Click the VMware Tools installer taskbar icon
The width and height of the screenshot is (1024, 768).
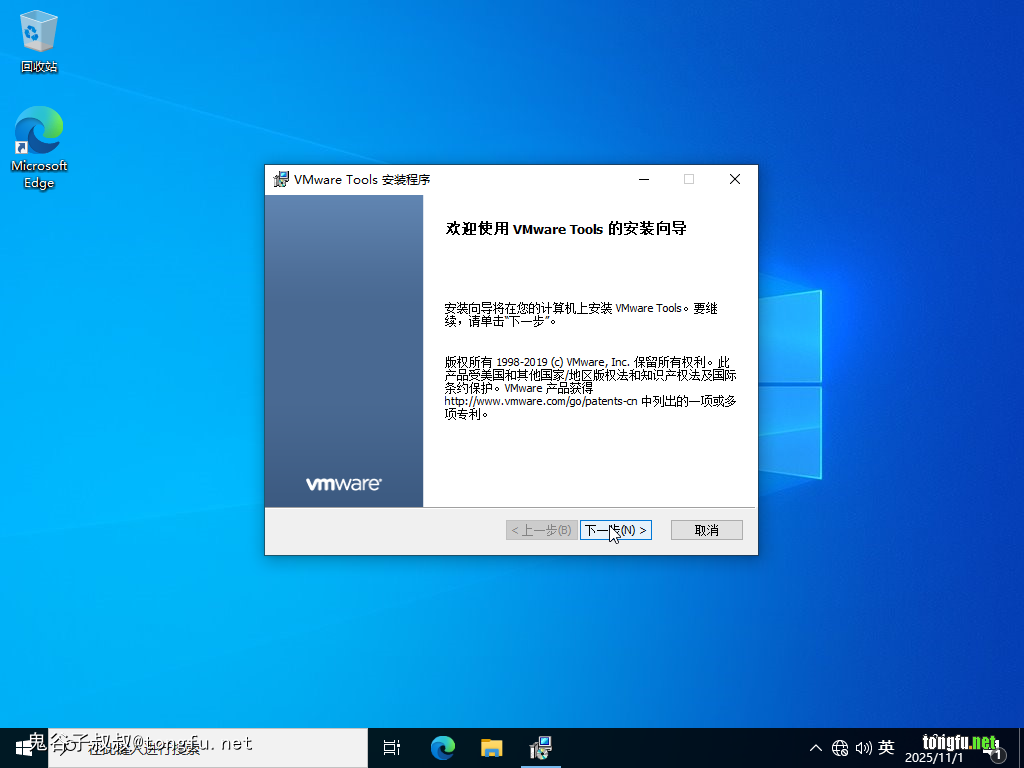click(x=540, y=747)
